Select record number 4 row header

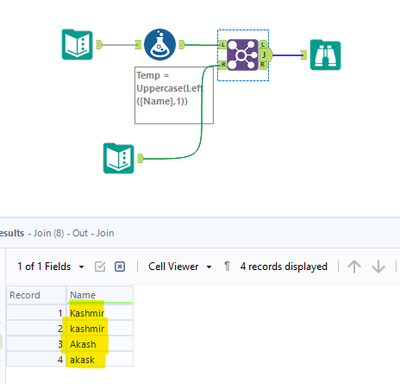36,360
